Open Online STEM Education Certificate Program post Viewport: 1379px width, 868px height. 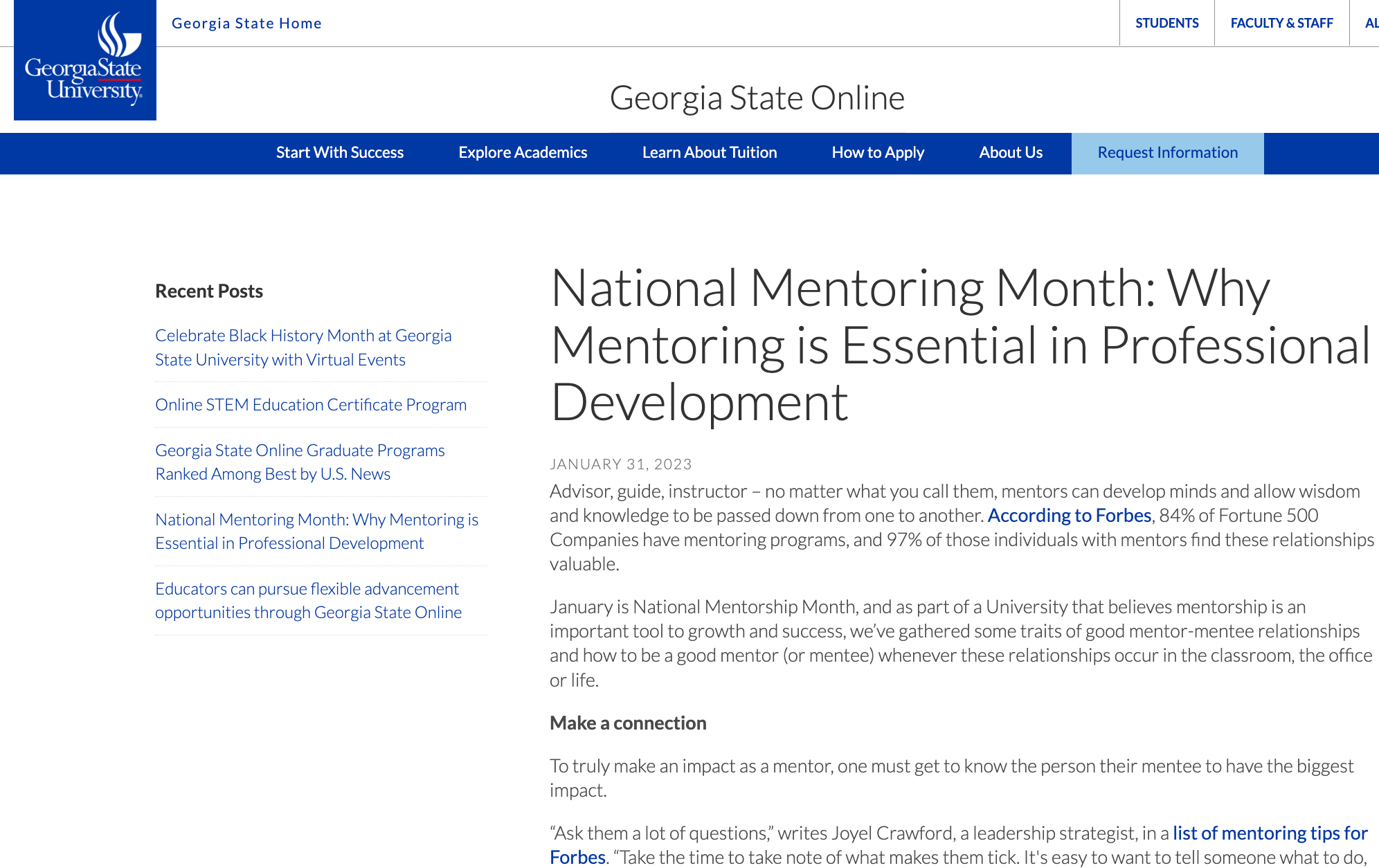pos(311,404)
